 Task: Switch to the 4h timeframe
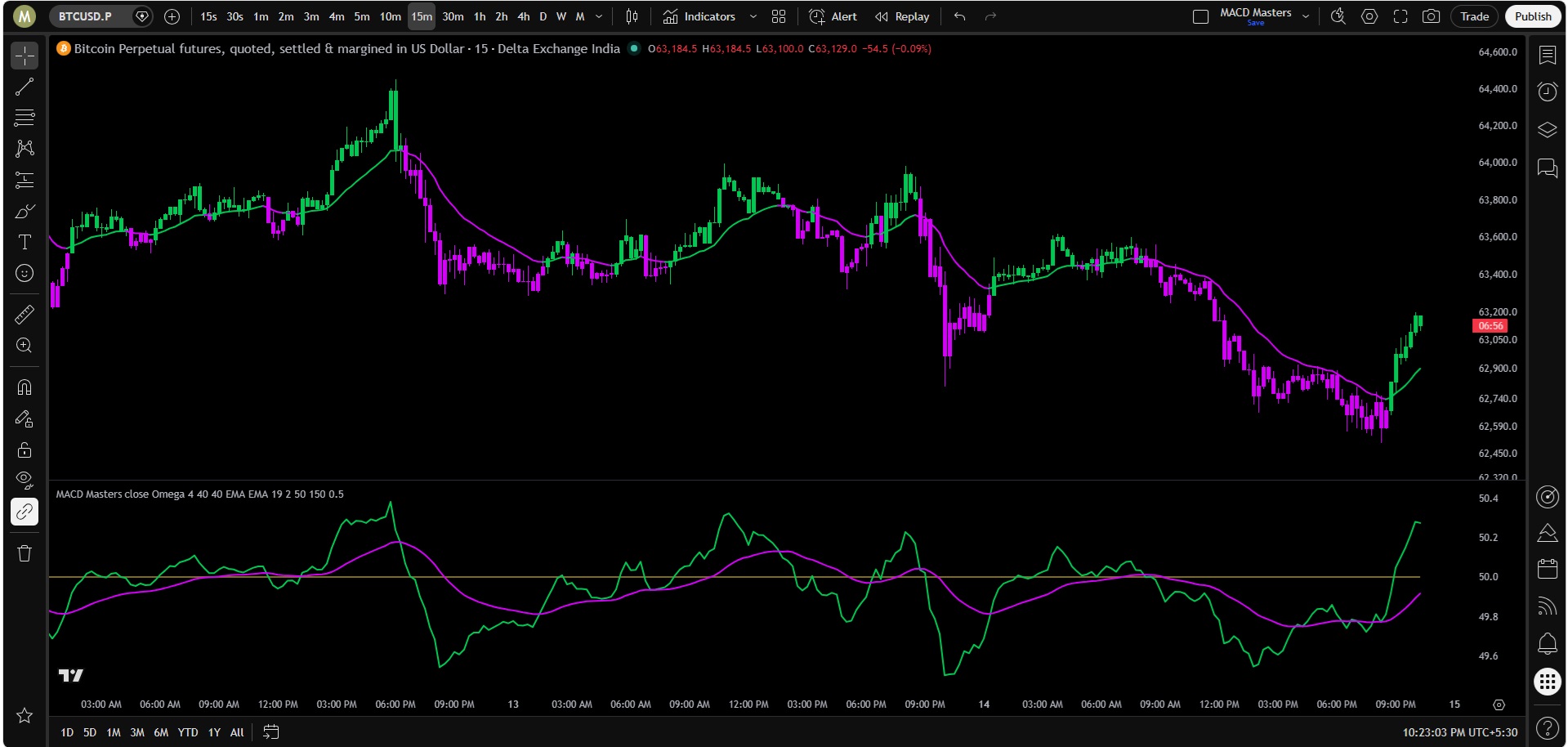click(524, 16)
